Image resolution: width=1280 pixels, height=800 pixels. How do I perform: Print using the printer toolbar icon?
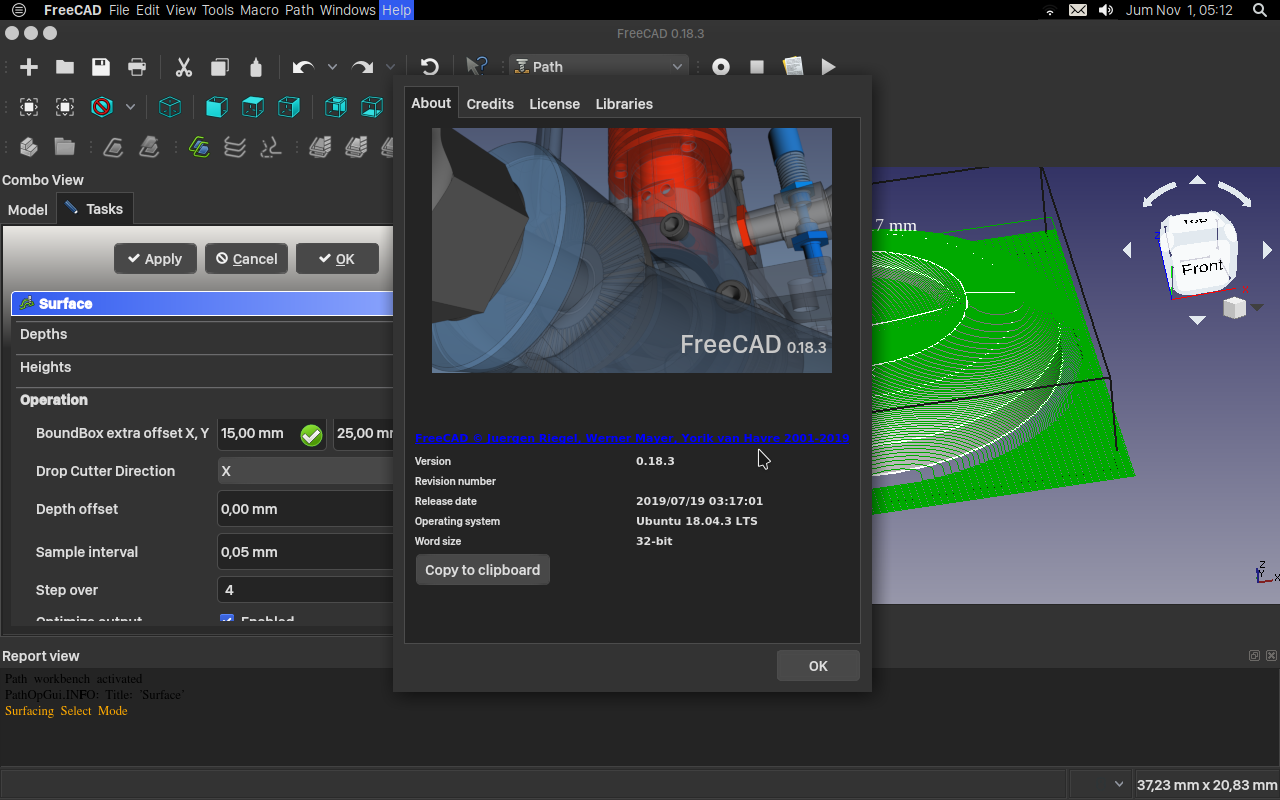(x=137, y=67)
